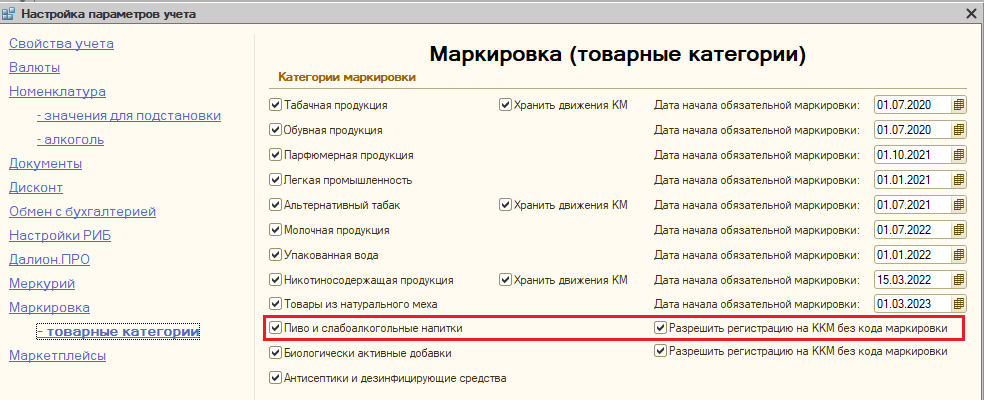
Task: Go to Обмен с бухгалтерией section
Action: tap(82, 211)
